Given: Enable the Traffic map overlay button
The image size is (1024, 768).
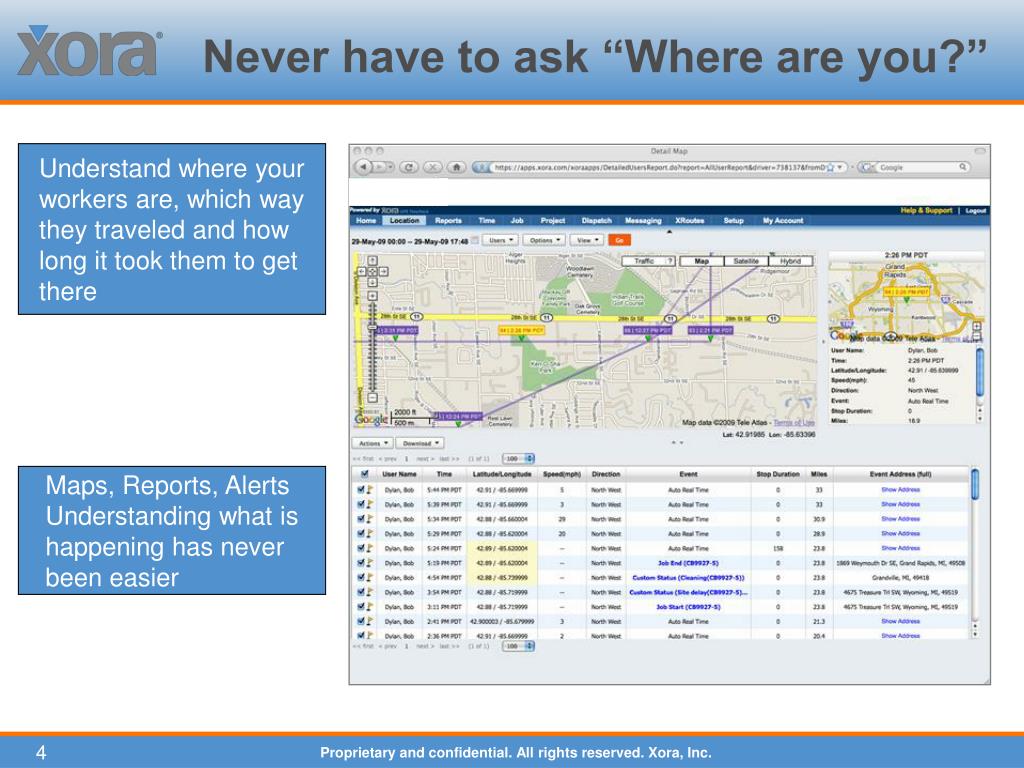Looking at the screenshot, I should (x=643, y=261).
